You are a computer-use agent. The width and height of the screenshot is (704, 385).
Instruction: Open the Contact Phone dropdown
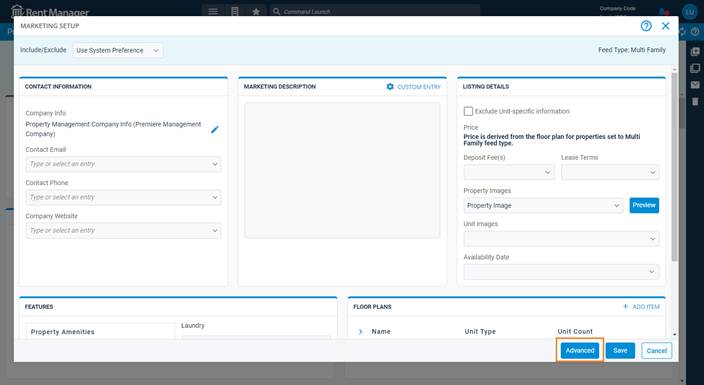tap(123, 197)
